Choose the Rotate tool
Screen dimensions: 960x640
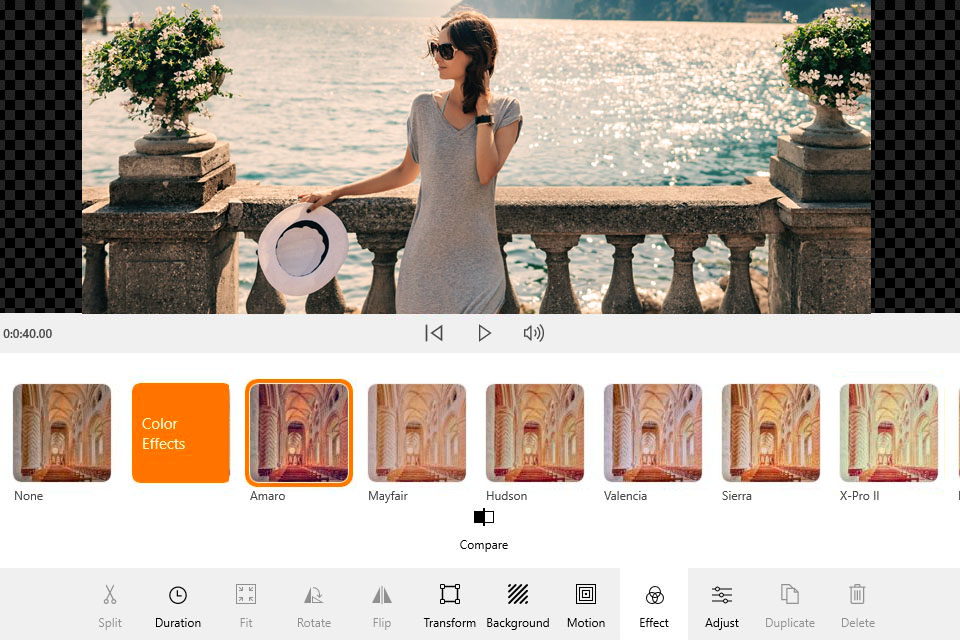[x=314, y=604]
